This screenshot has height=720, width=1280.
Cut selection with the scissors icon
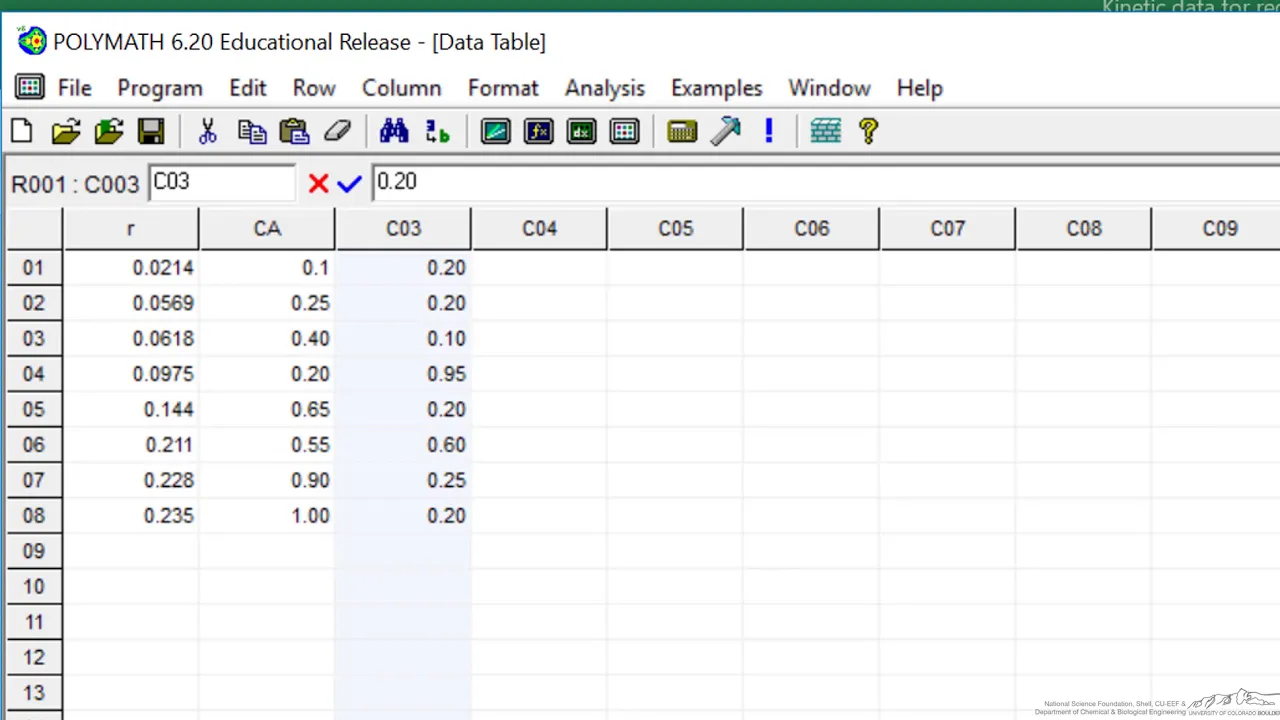point(208,131)
